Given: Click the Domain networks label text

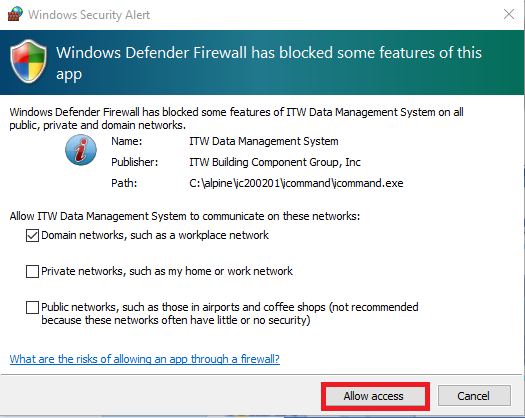Looking at the screenshot, I should tap(155, 235).
